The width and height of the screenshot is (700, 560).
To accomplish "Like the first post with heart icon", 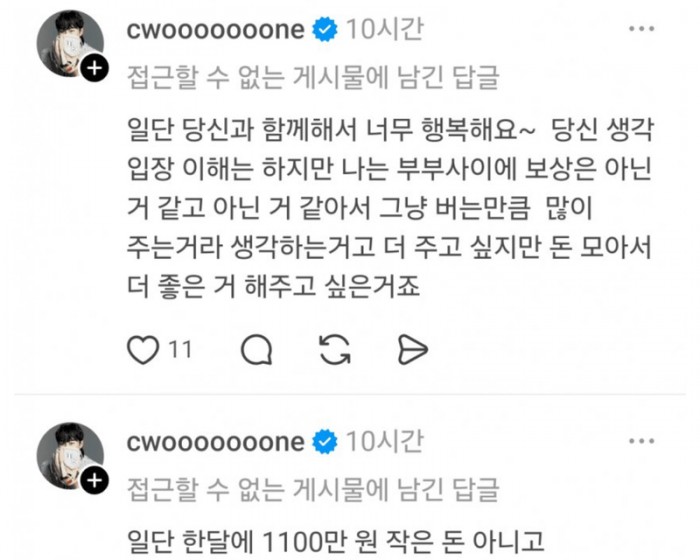I will coord(143,350).
